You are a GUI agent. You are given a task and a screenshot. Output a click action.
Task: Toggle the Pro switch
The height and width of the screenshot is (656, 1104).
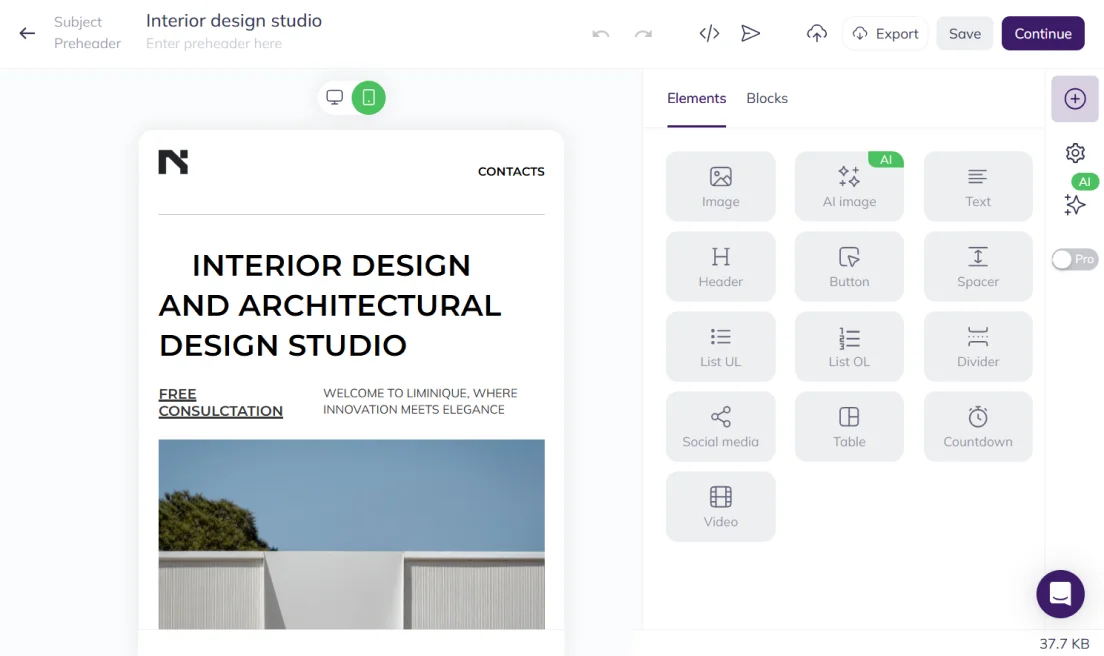click(x=1074, y=259)
